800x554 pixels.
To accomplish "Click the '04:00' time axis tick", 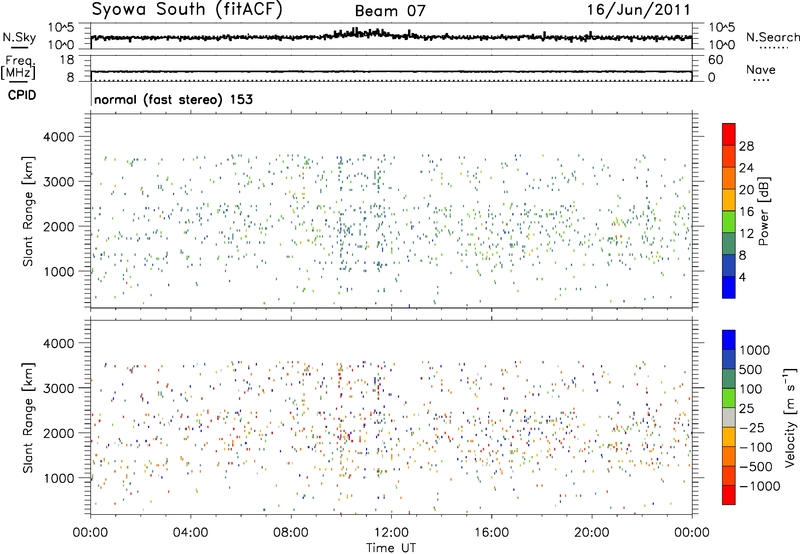I will click(190, 532).
